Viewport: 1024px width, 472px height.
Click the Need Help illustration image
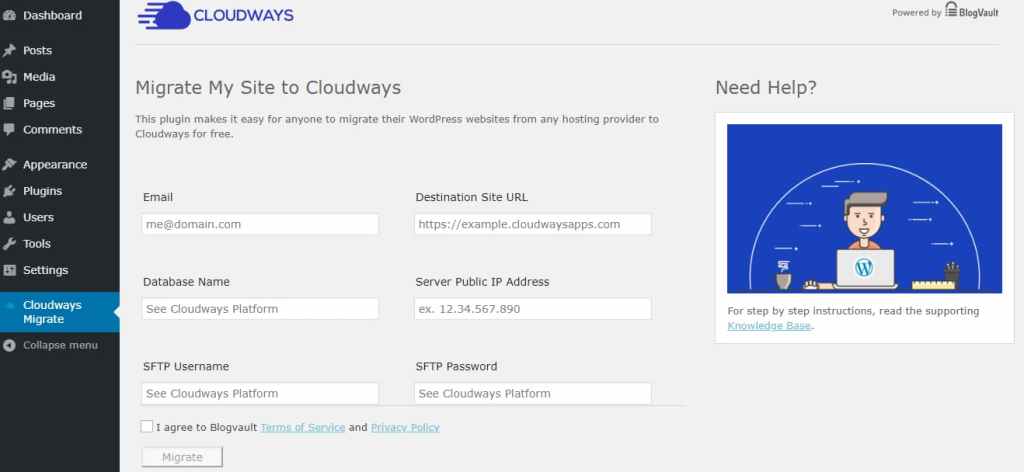click(x=864, y=208)
